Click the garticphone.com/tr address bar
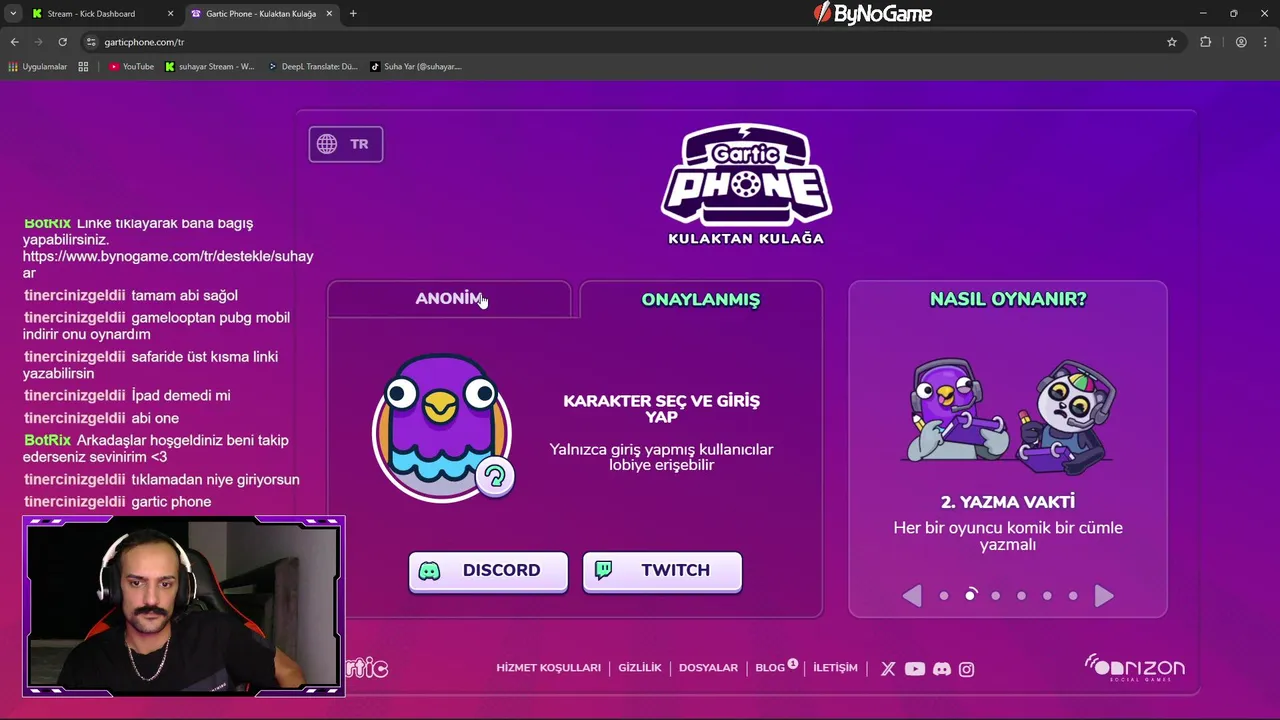1280x720 pixels. [x=630, y=42]
